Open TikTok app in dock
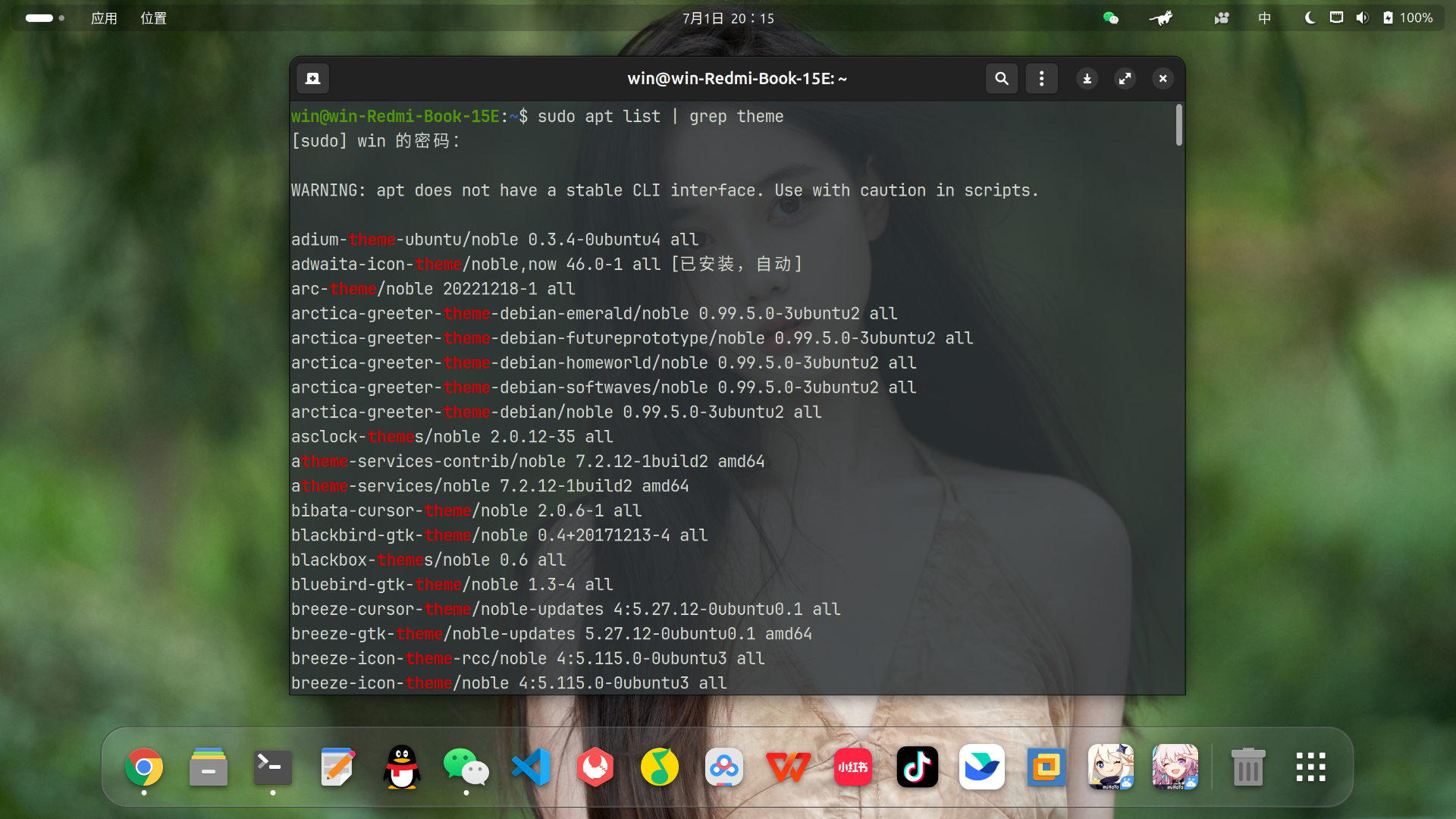 [x=918, y=767]
